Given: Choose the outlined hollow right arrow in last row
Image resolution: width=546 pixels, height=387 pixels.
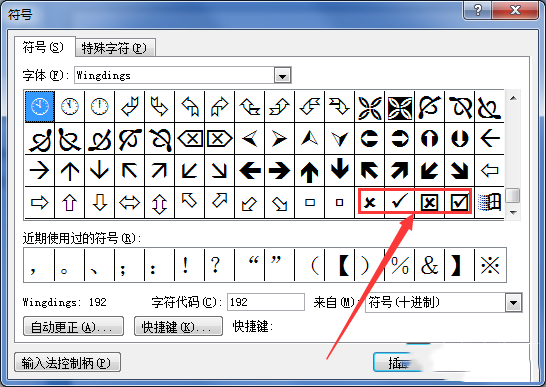Looking at the screenshot, I should point(40,203).
